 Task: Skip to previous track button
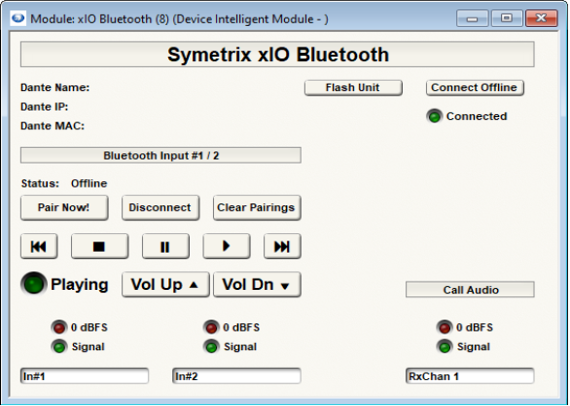(39, 246)
